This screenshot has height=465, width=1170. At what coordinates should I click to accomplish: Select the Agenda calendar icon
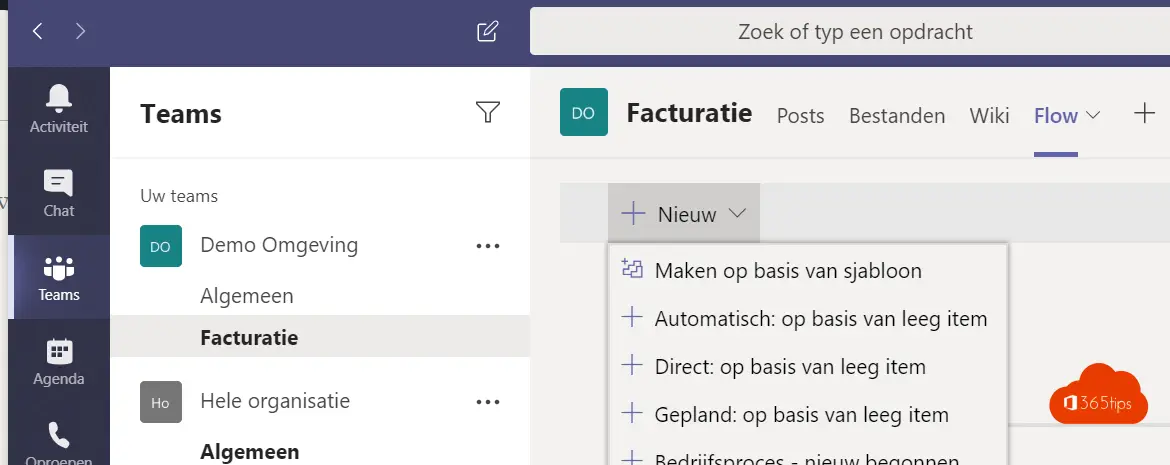pyautogui.click(x=58, y=352)
